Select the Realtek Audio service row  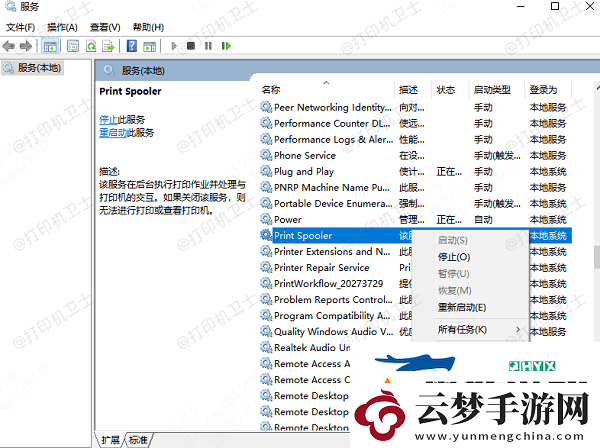click(305, 348)
